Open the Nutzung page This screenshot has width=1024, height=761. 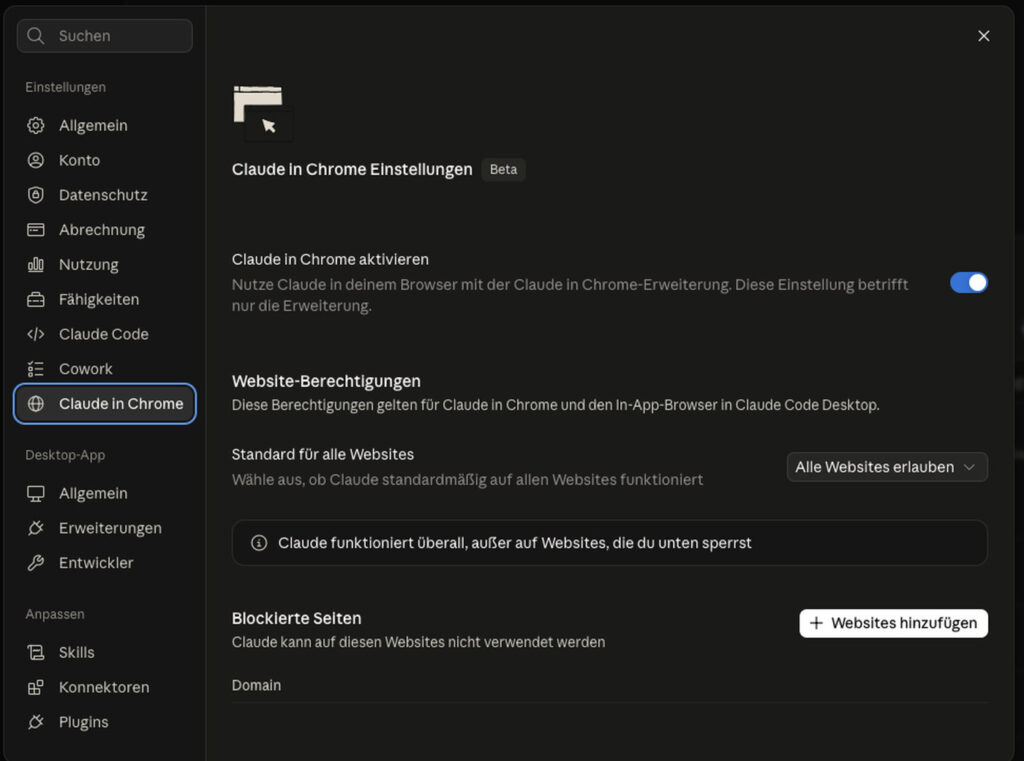tap(104, 265)
